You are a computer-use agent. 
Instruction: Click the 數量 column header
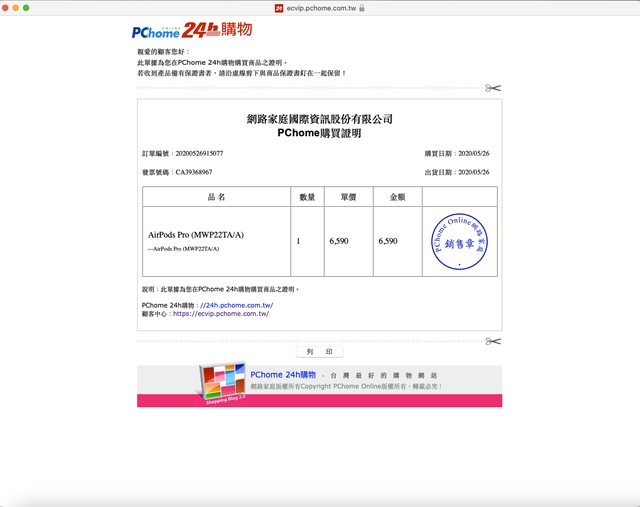pos(307,197)
